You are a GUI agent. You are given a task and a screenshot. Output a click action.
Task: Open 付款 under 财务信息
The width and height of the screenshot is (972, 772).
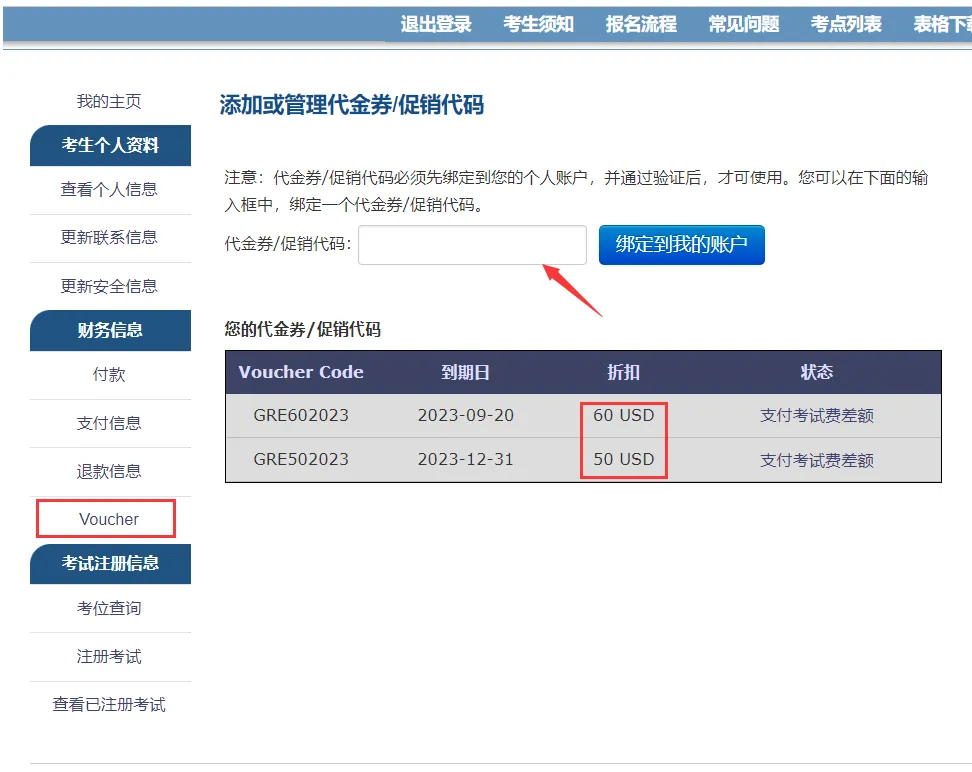[109, 374]
